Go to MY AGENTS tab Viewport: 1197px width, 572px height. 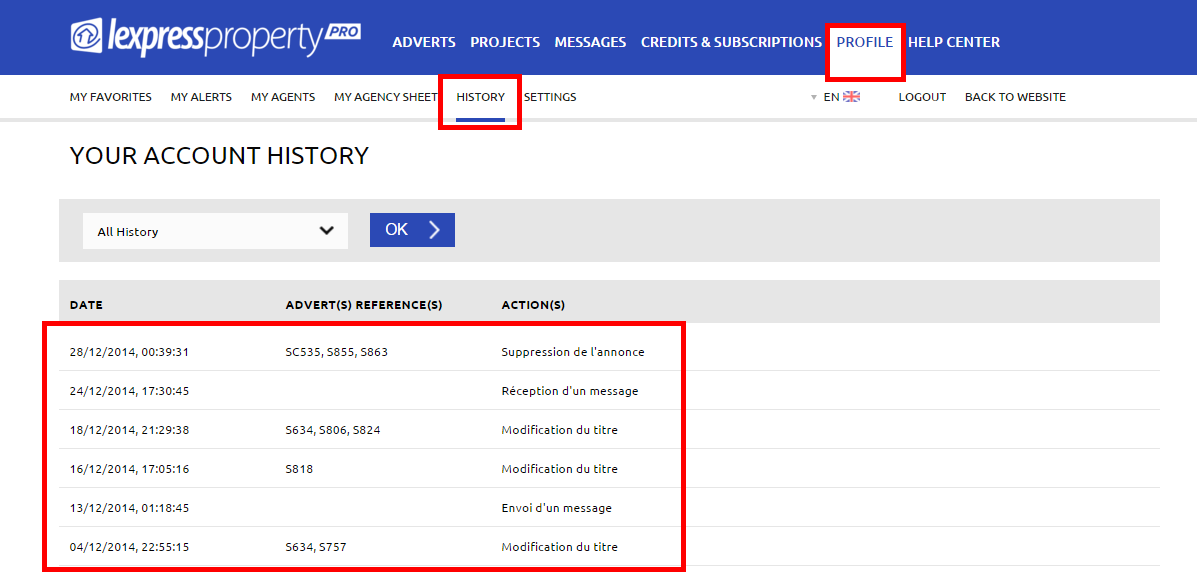tap(283, 97)
